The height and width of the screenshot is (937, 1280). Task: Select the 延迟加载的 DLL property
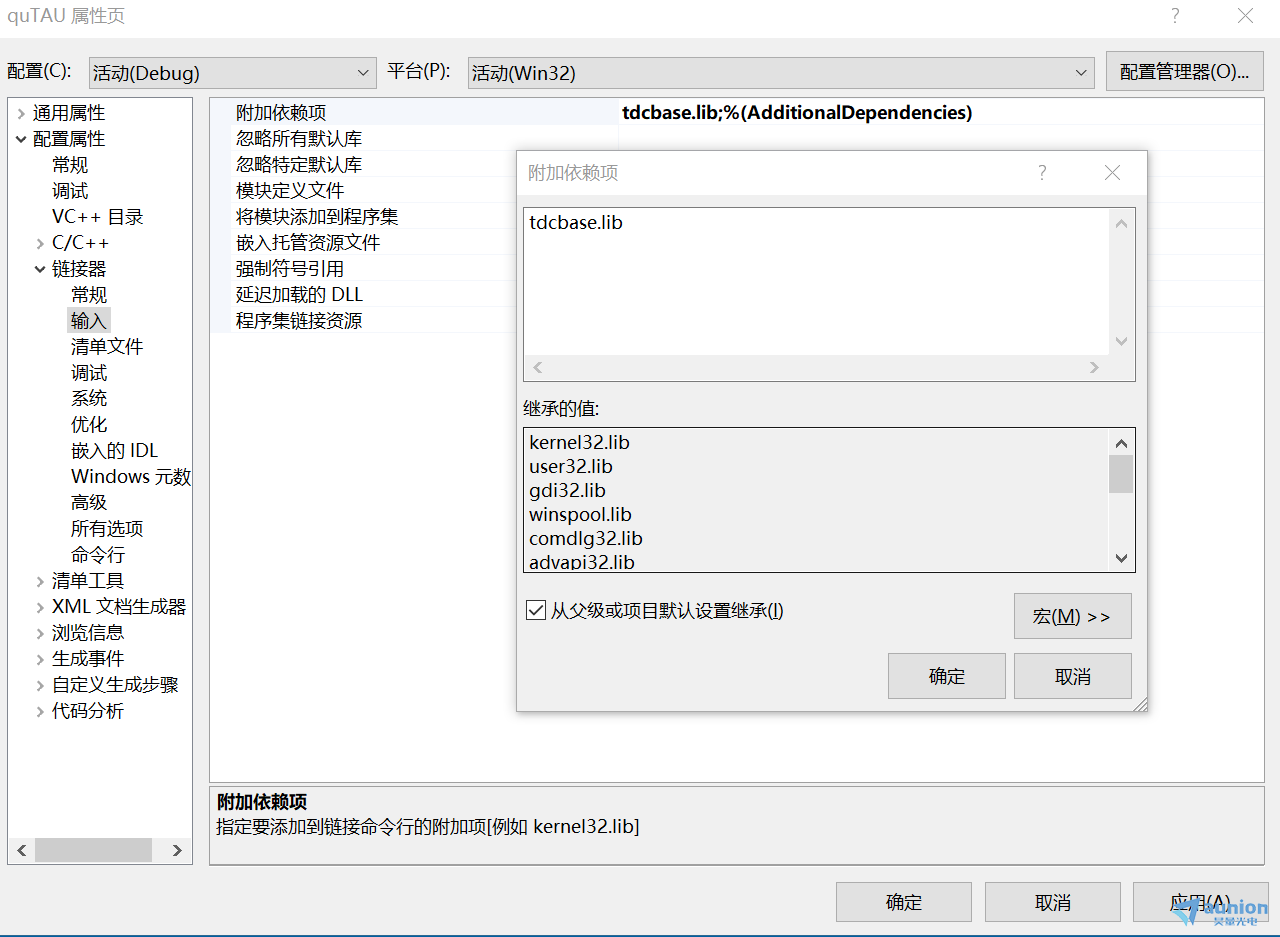300,295
